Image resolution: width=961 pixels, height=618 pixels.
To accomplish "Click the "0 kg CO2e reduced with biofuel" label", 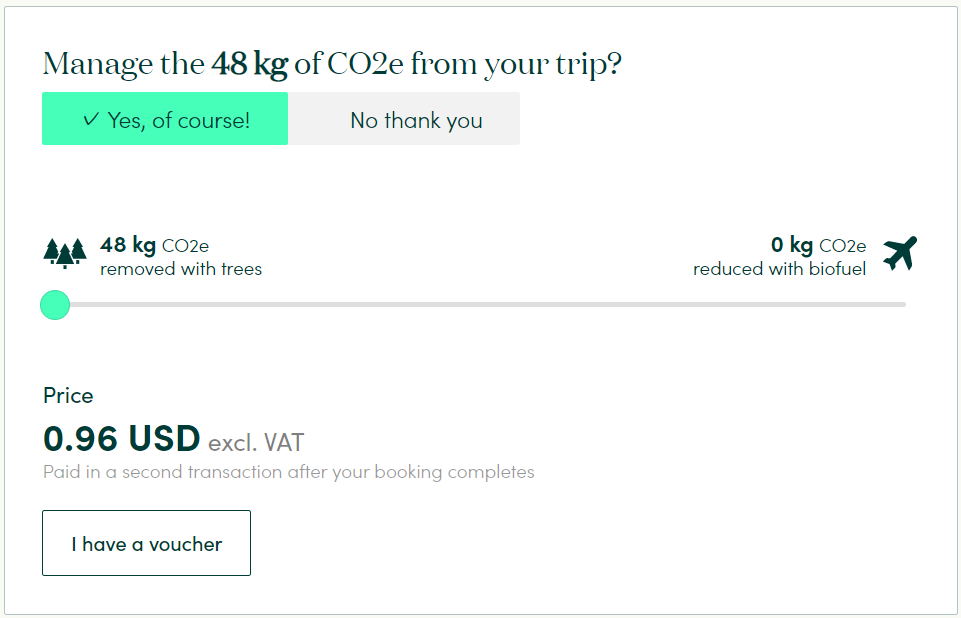I will coord(780,256).
